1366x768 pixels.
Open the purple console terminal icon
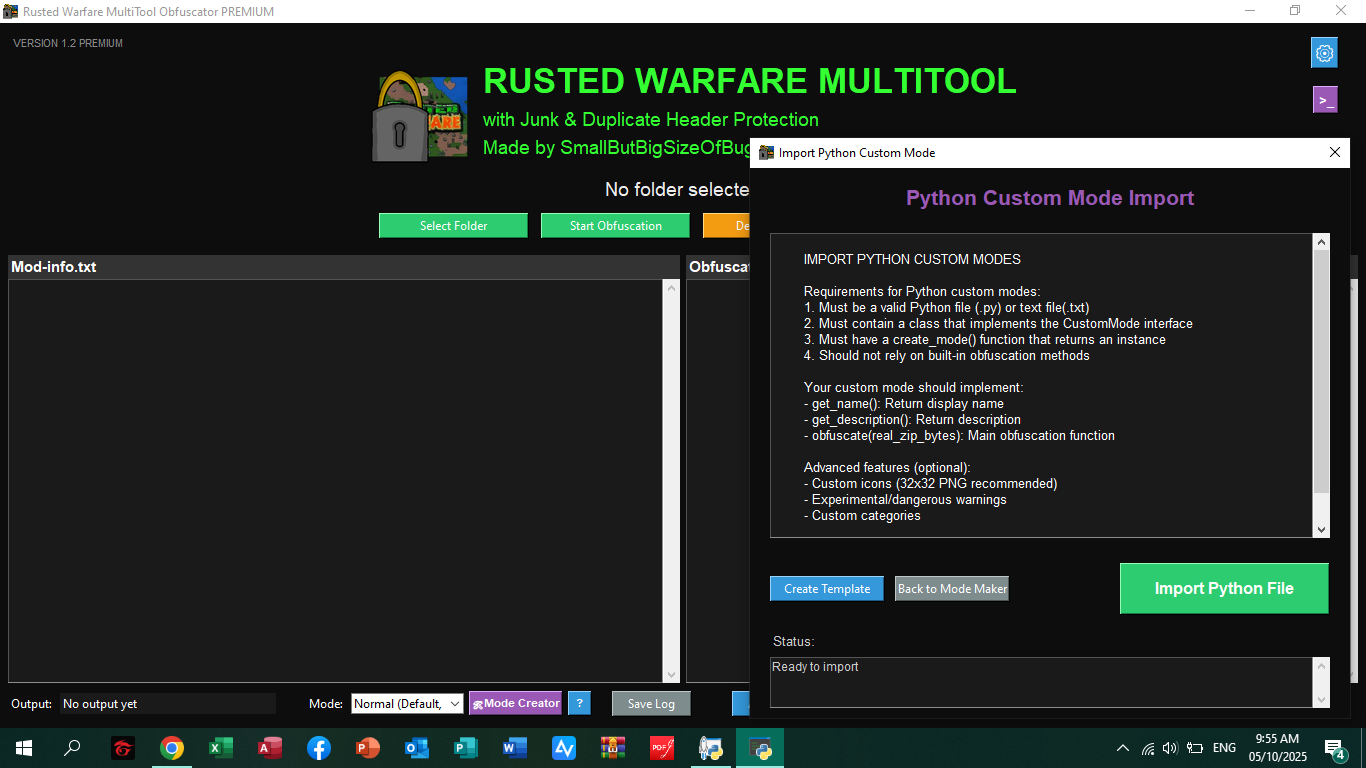(1325, 100)
